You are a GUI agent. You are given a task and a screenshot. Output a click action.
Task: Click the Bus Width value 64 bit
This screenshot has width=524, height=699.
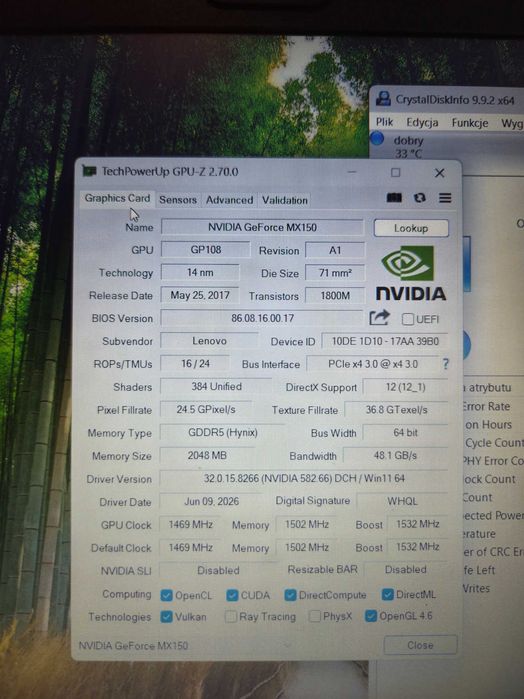(x=405, y=432)
